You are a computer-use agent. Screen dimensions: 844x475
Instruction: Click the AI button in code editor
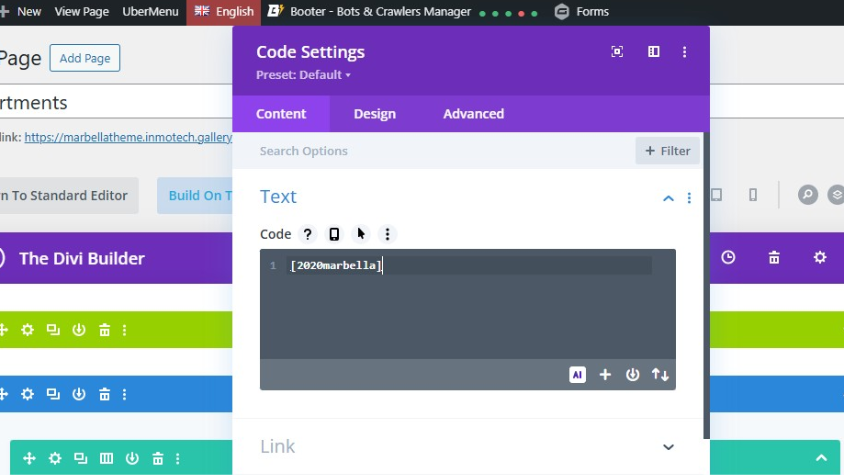pos(577,375)
